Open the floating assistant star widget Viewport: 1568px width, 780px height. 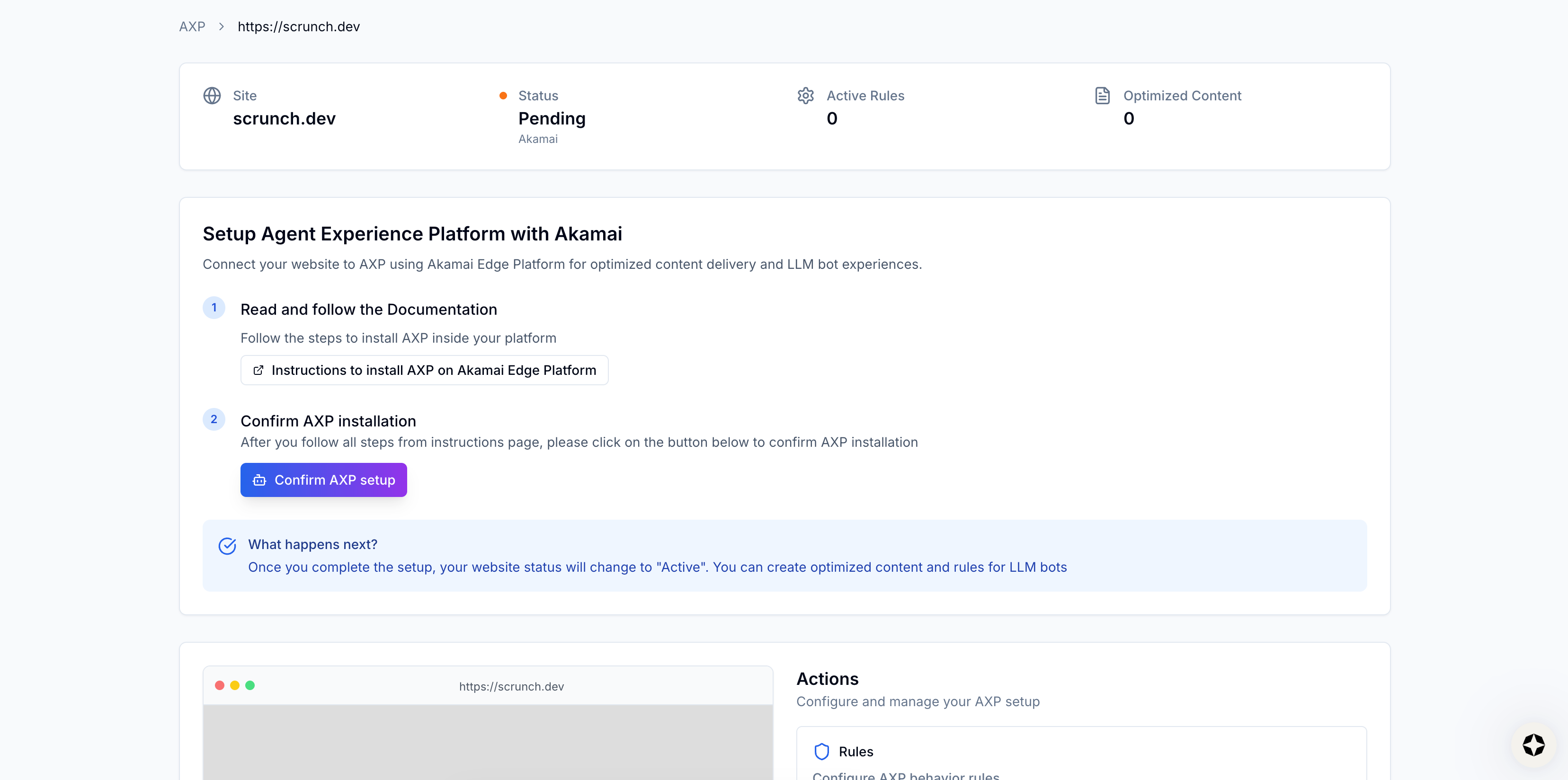click(1532, 745)
